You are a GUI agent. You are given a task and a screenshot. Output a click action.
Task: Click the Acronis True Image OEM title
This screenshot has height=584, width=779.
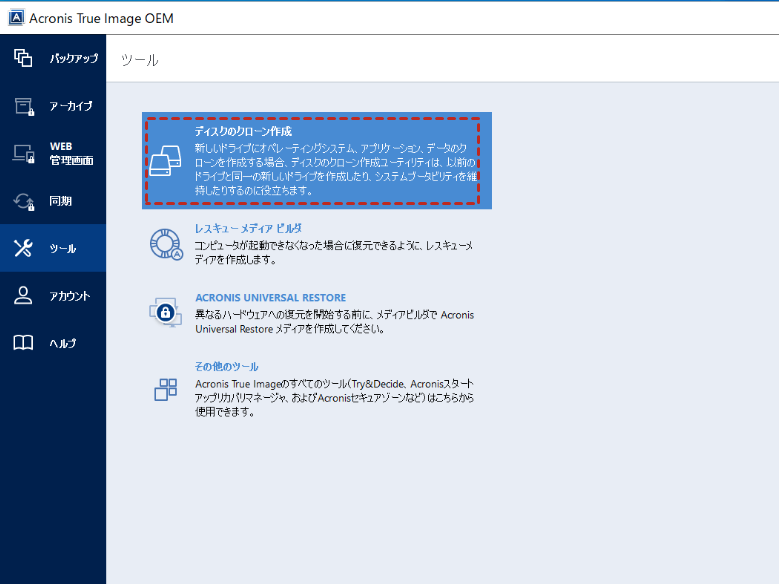[101, 18]
